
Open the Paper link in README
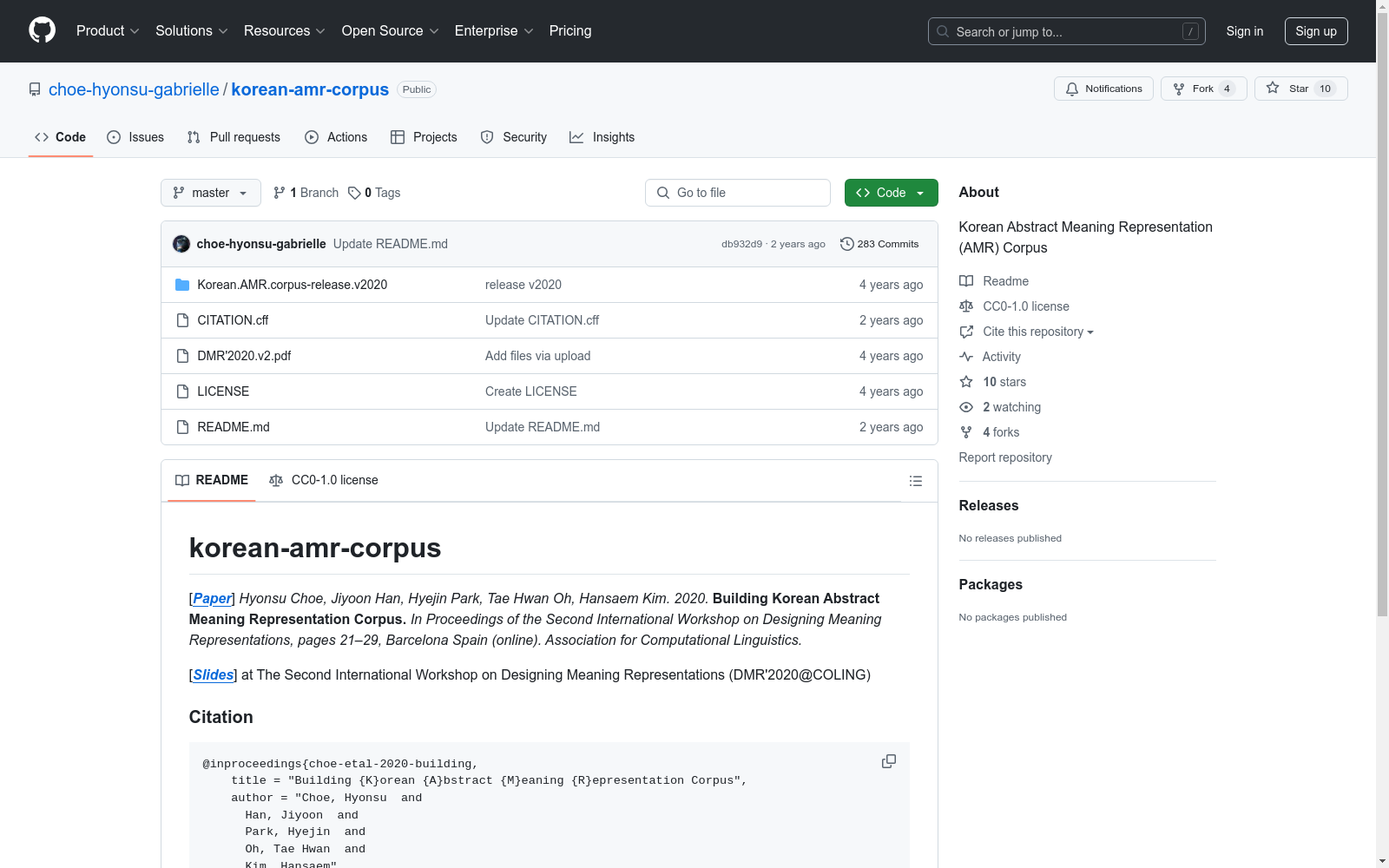click(212, 598)
